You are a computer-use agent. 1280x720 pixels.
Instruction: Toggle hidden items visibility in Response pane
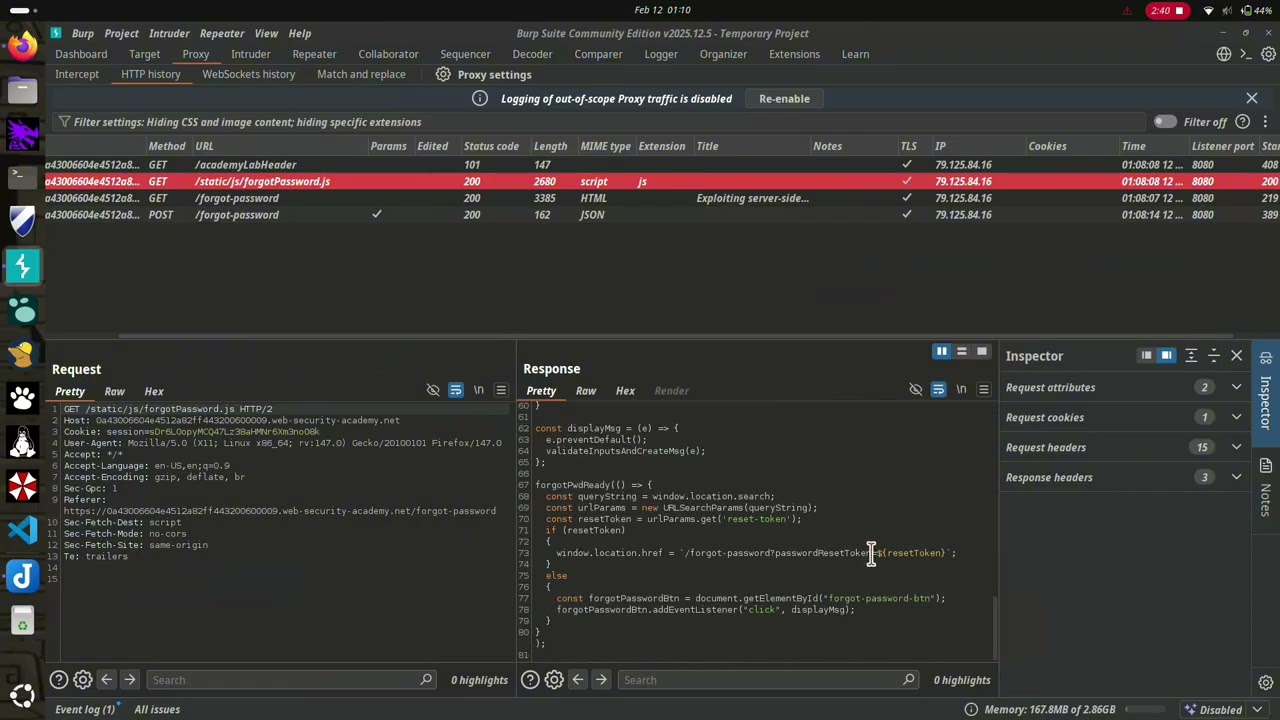[915, 390]
